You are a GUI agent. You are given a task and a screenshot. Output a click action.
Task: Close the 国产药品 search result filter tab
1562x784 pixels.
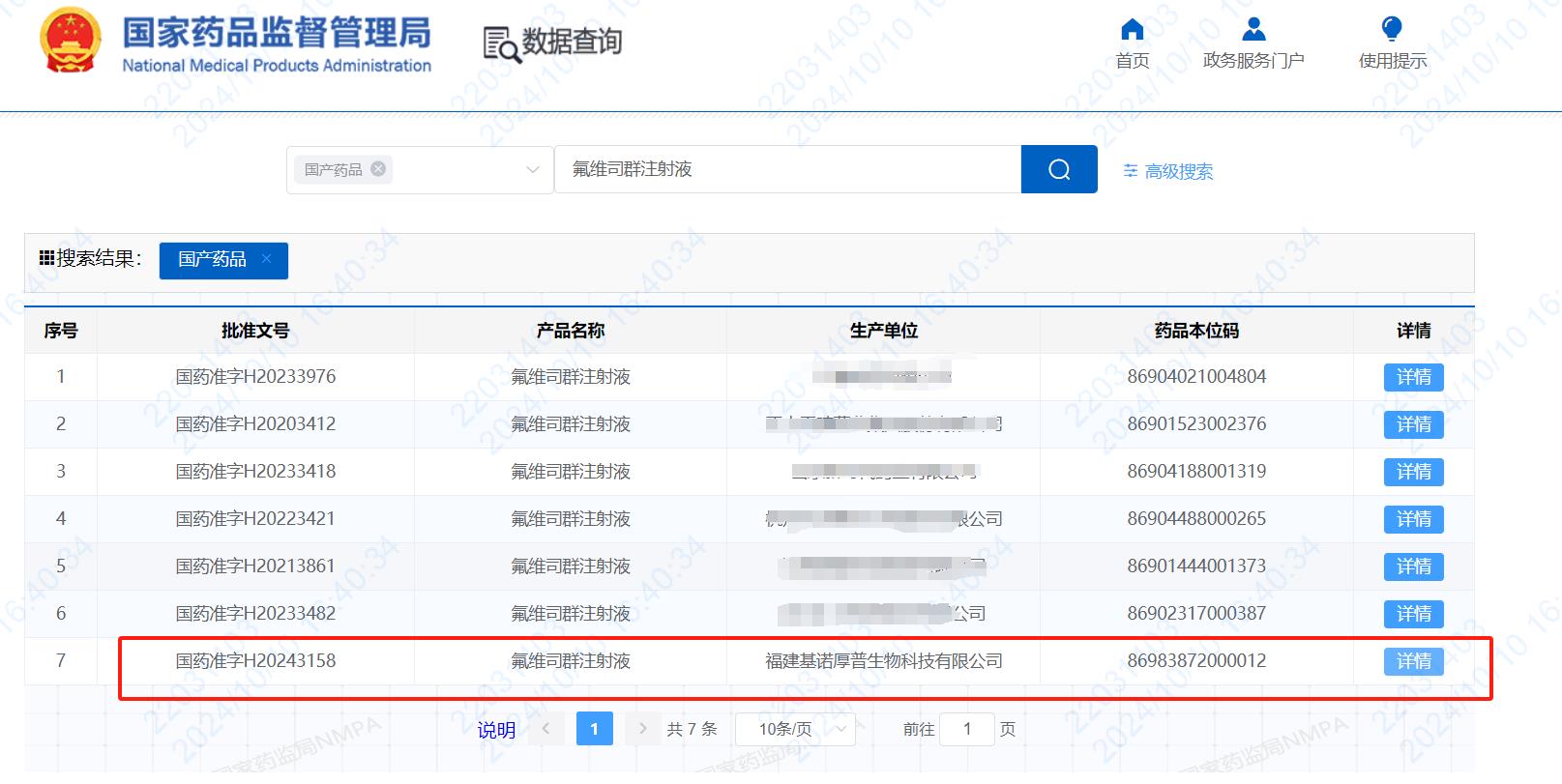[267, 259]
